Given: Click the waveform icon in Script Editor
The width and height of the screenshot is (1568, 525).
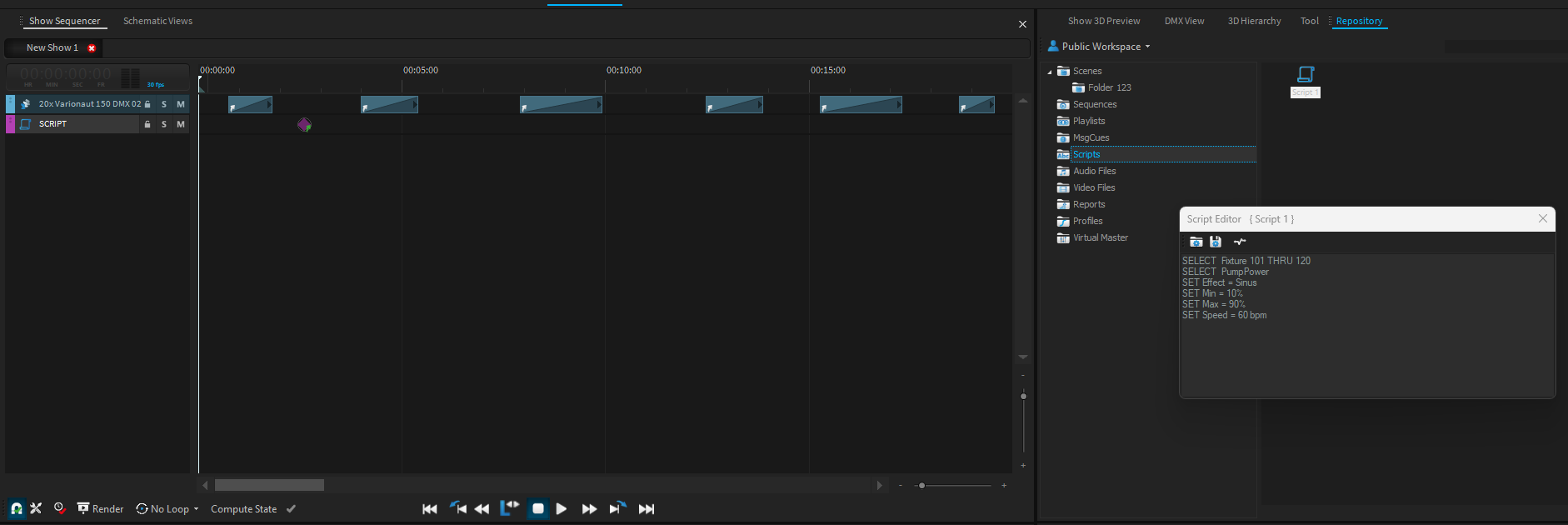Looking at the screenshot, I should 1240,242.
